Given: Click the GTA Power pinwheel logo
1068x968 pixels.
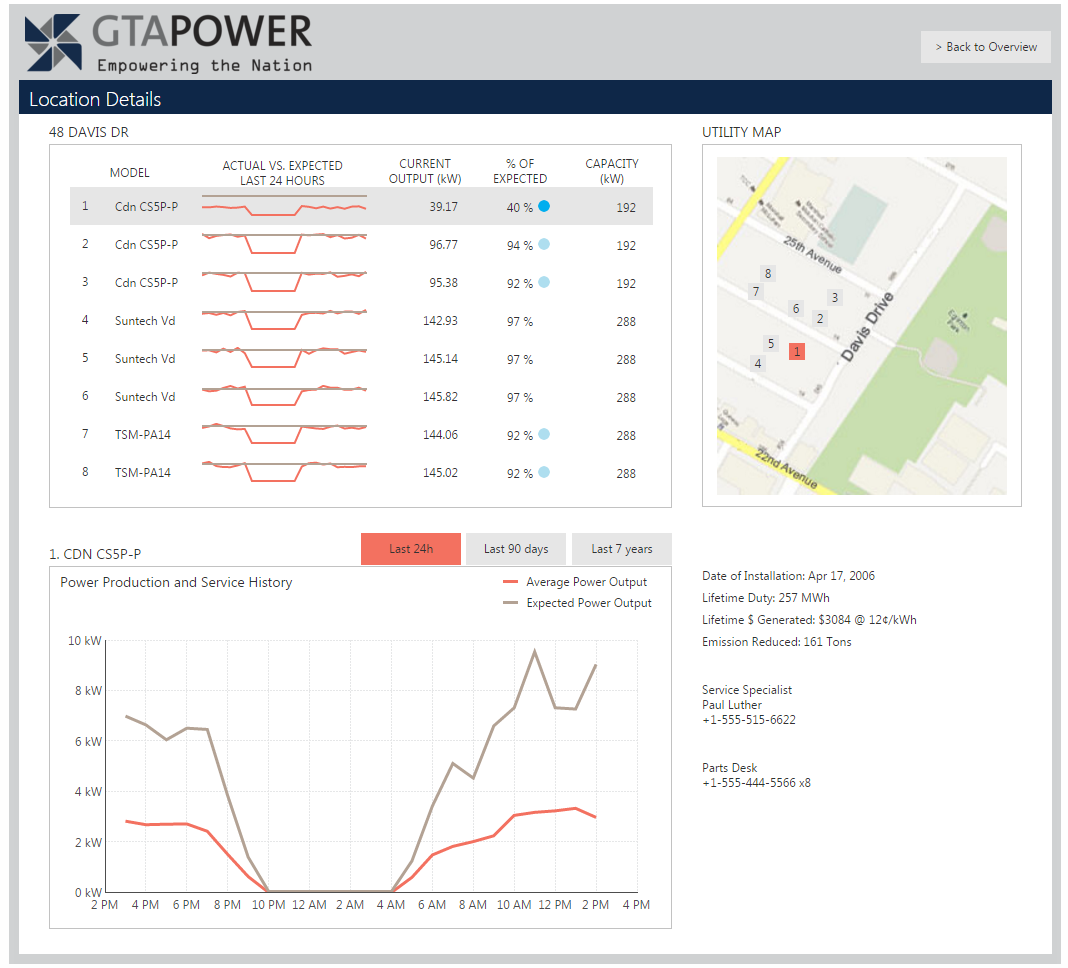Looking at the screenshot, I should coord(53,42).
